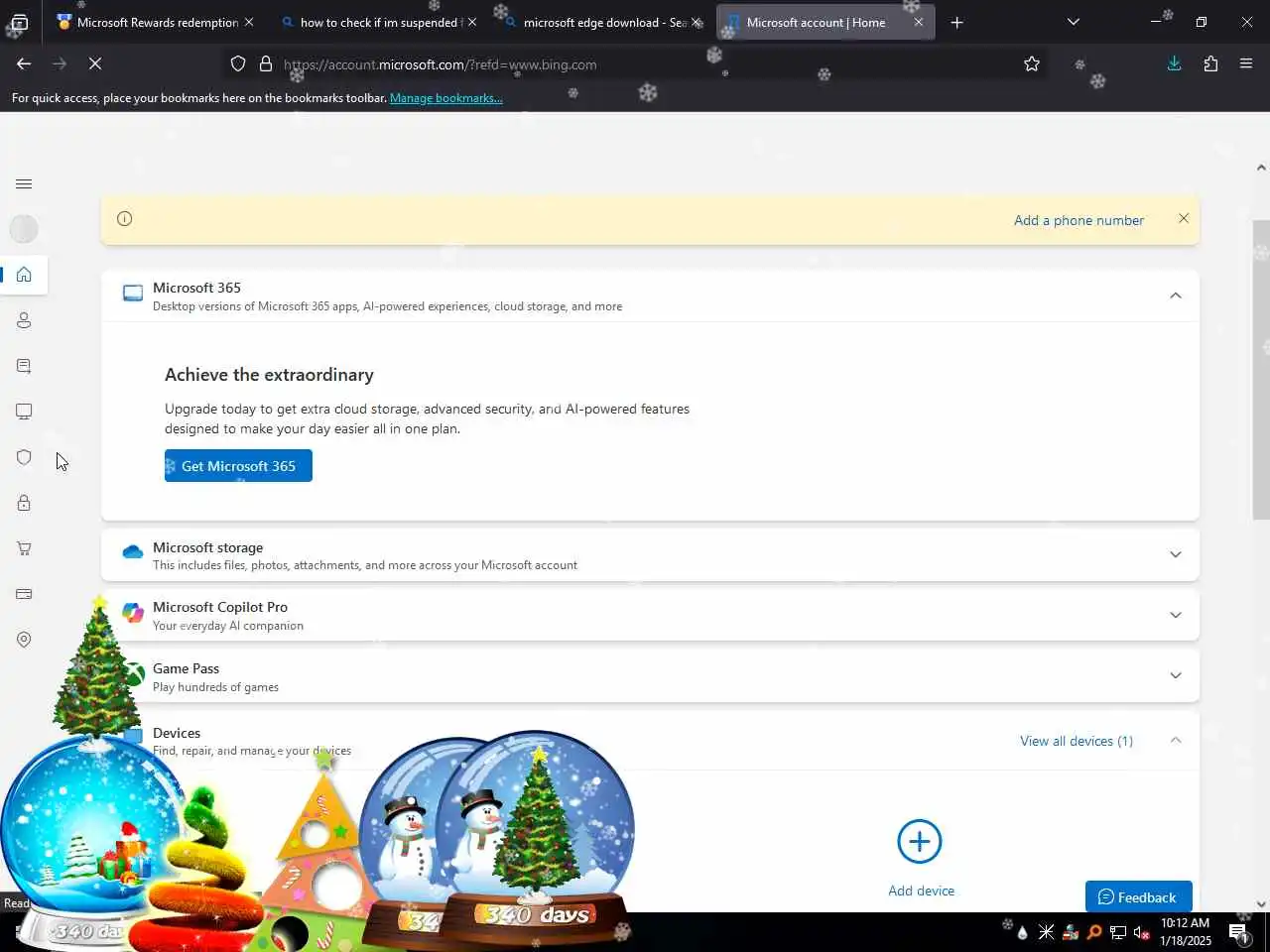Click the Add device plus button
This screenshot has width=1270, height=952.
click(x=920, y=842)
